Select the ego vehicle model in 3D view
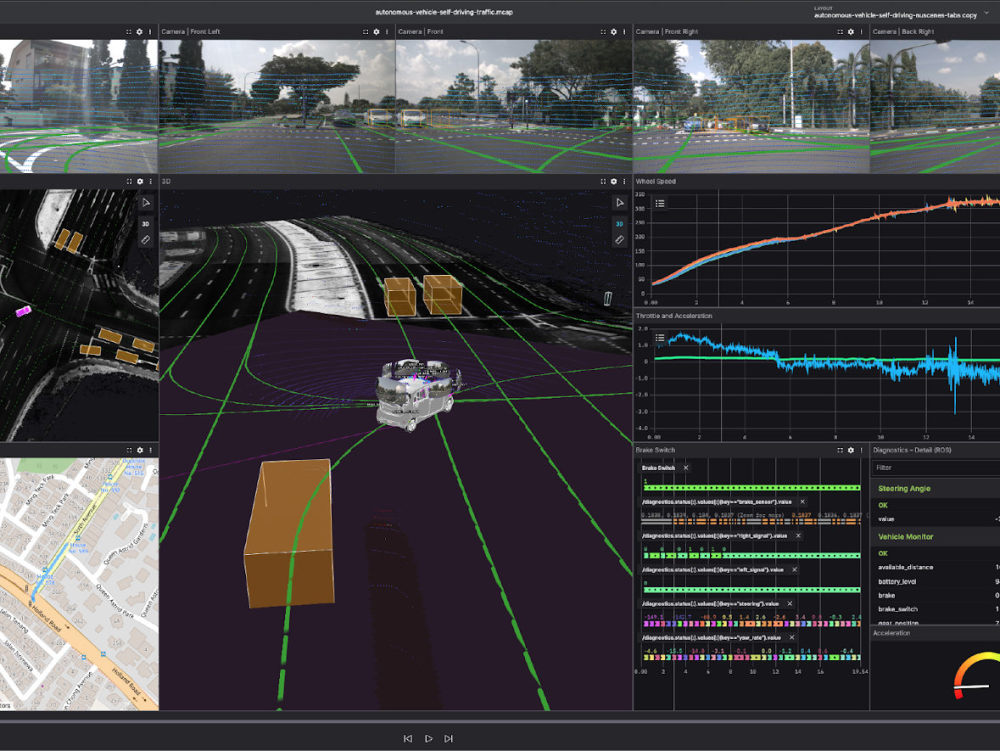 pos(416,395)
